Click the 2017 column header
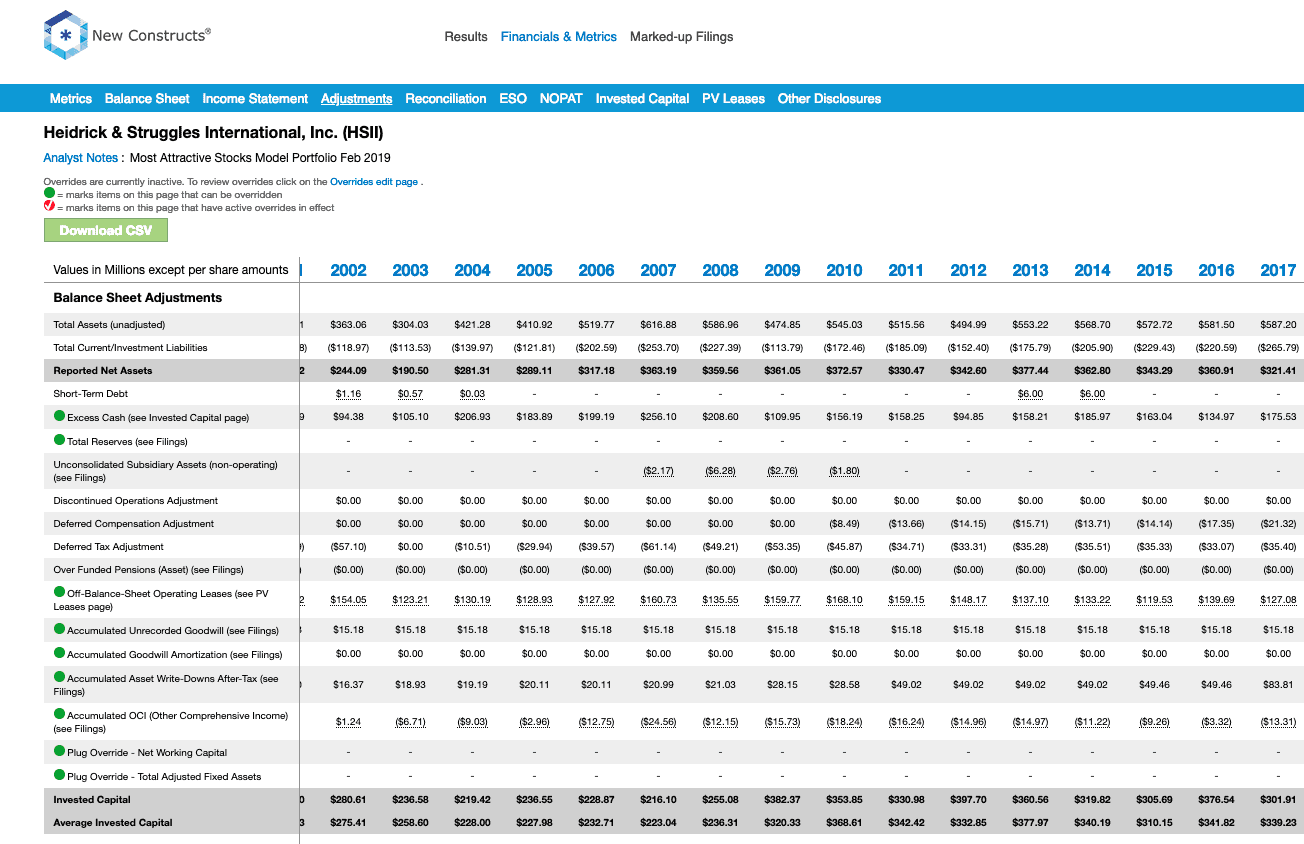Image resolution: width=1304 pixels, height=844 pixels. [1278, 270]
